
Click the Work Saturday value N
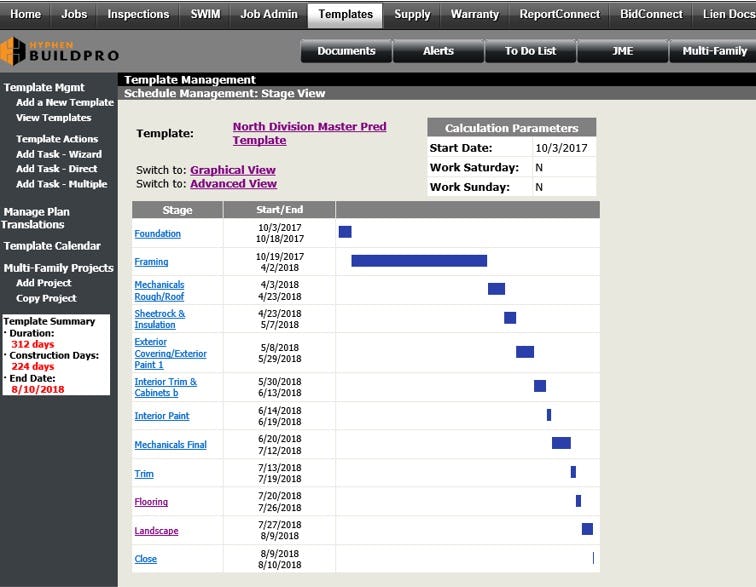[539, 167]
